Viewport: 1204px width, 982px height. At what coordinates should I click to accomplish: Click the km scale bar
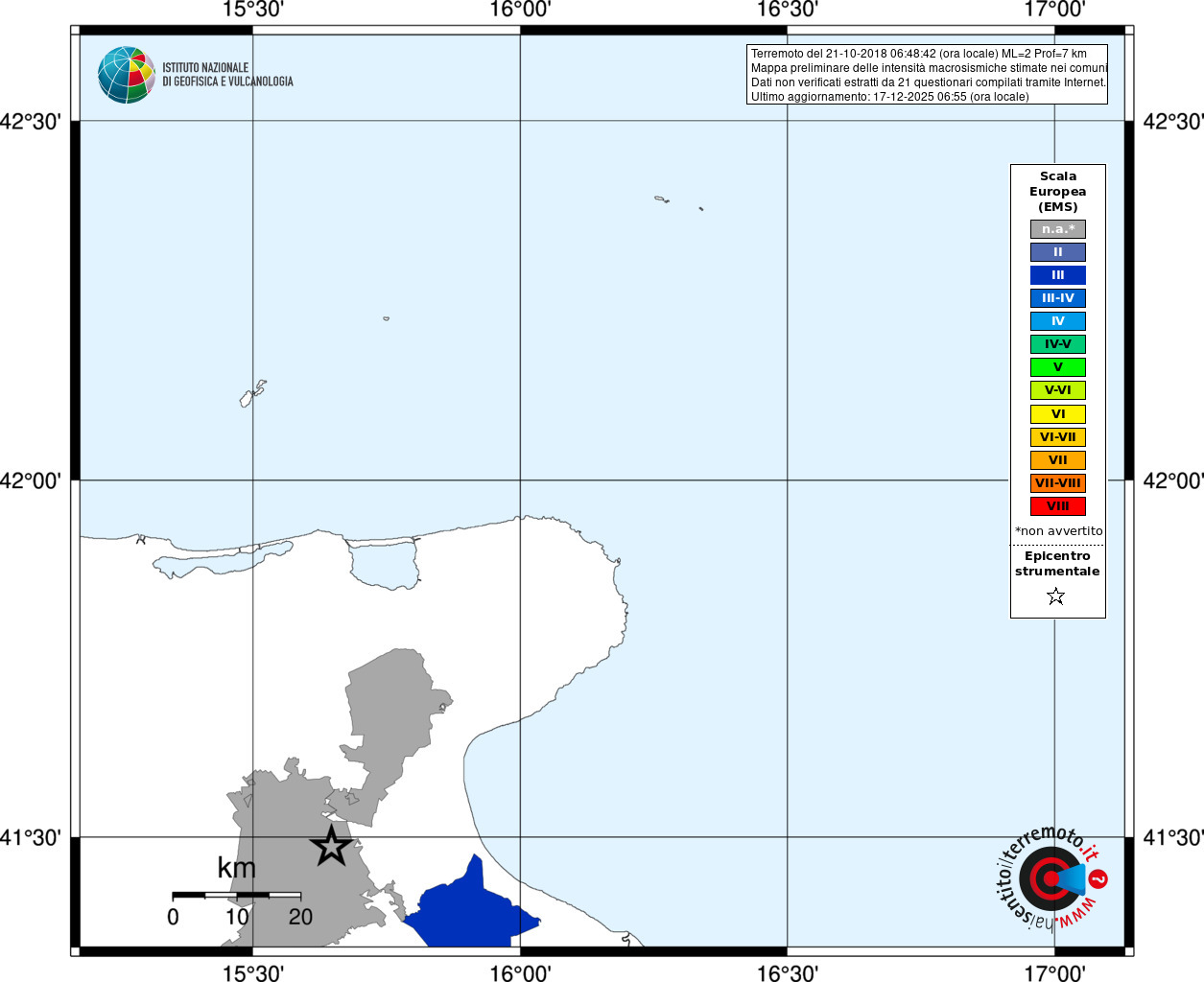[x=236, y=896]
